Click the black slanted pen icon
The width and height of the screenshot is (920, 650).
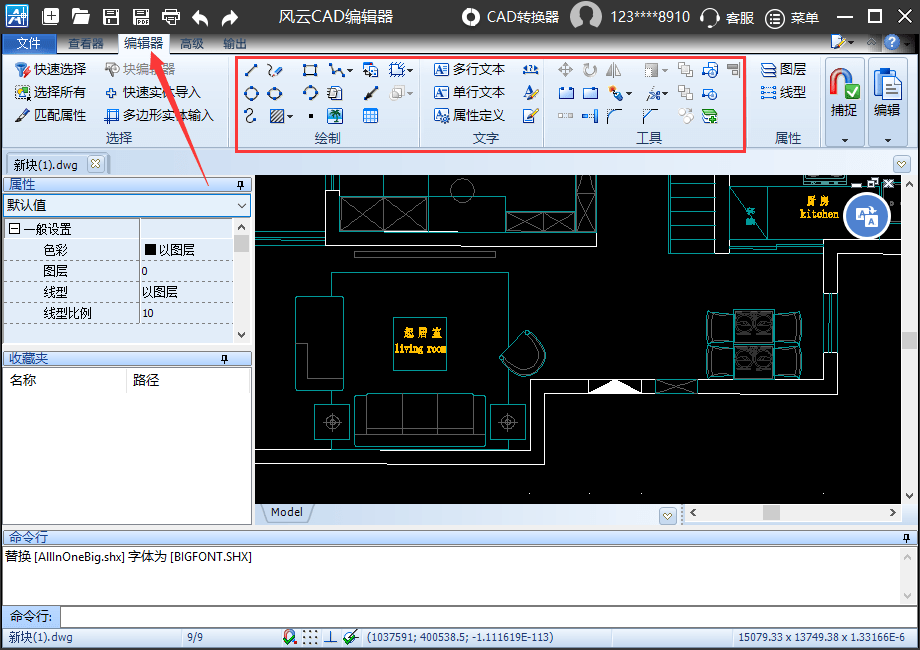pos(370,93)
